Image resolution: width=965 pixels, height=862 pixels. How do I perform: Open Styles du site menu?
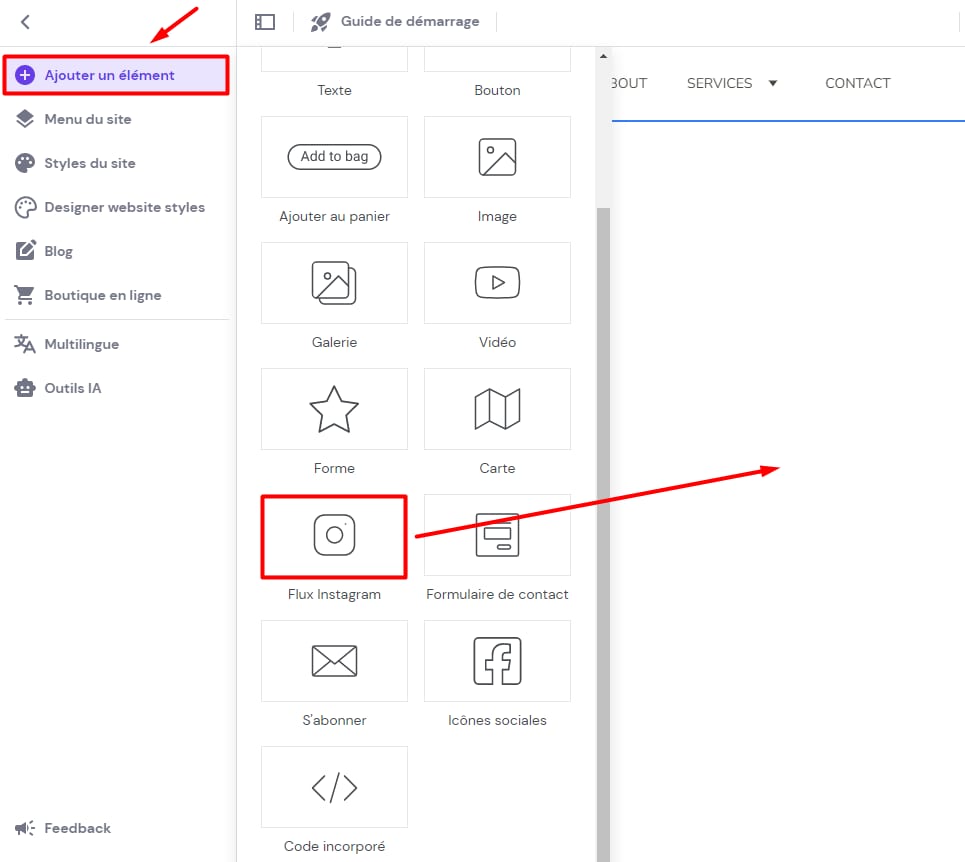coord(90,163)
